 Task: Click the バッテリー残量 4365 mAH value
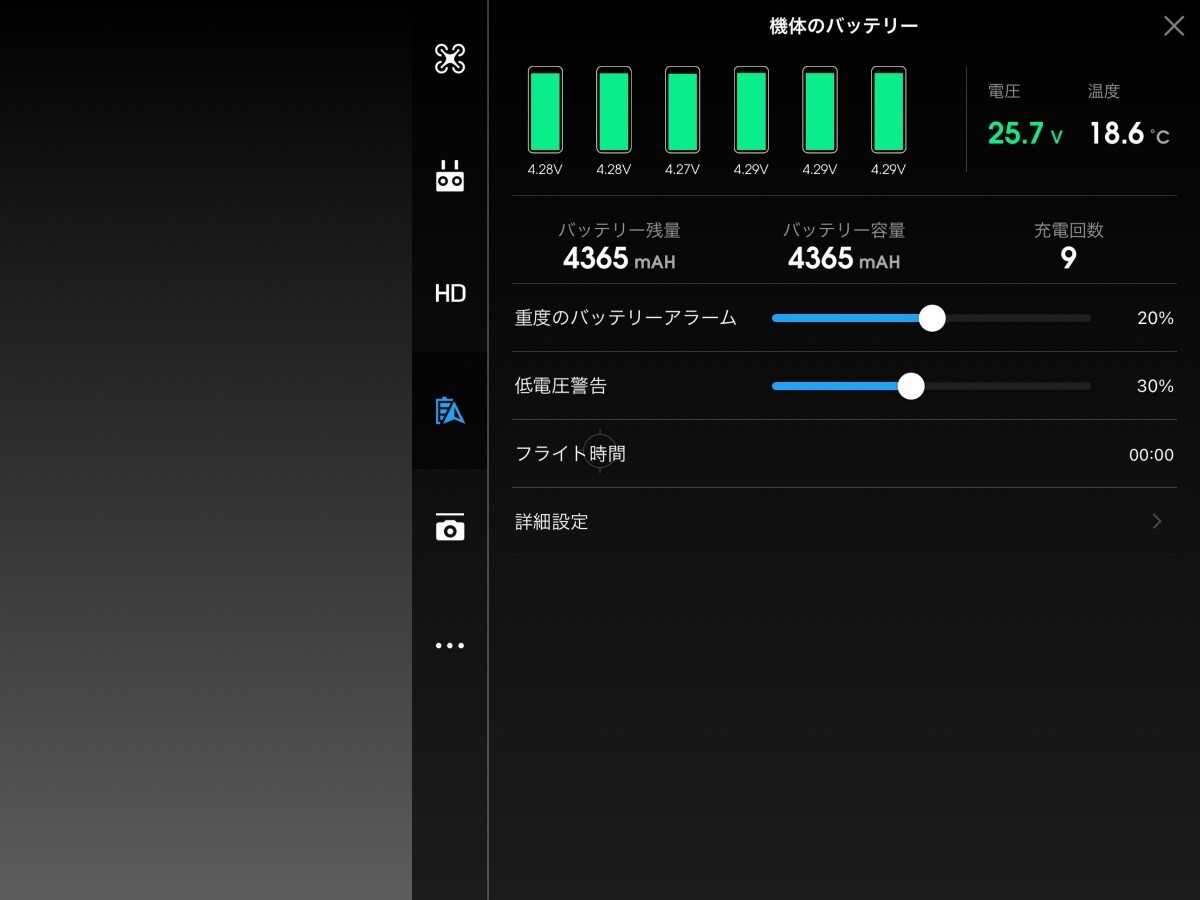(619, 259)
